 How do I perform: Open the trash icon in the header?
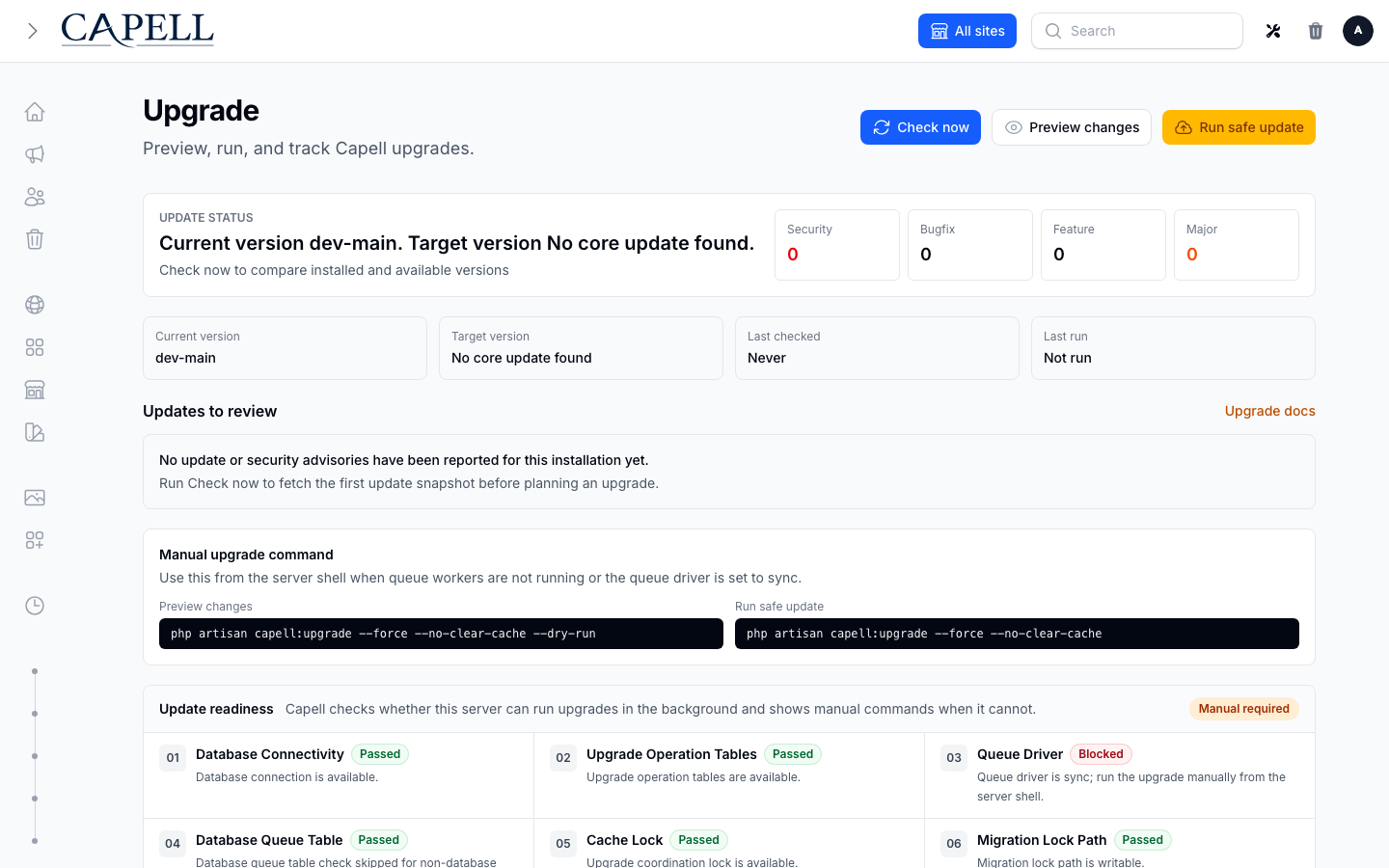pyautogui.click(x=1316, y=31)
